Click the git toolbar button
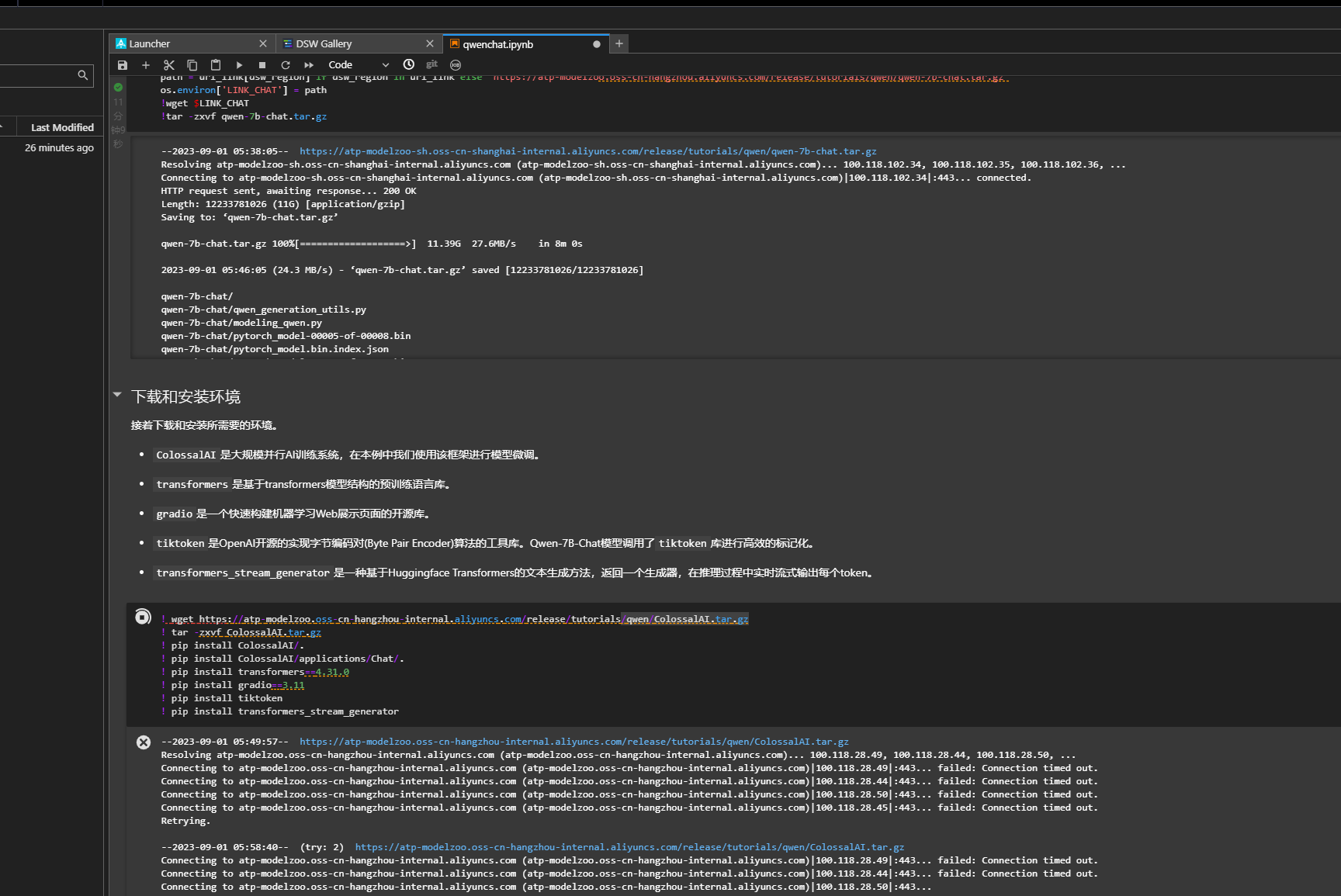Screen dimensions: 1341x896 pos(432,64)
